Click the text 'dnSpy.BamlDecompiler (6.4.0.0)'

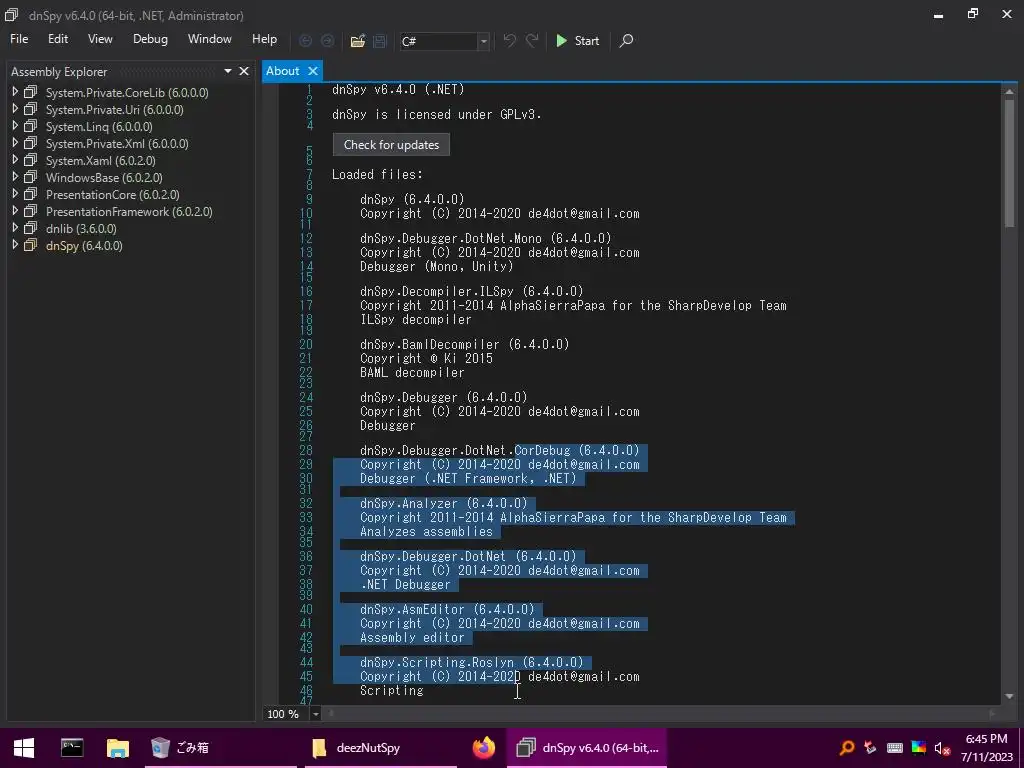point(464,344)
